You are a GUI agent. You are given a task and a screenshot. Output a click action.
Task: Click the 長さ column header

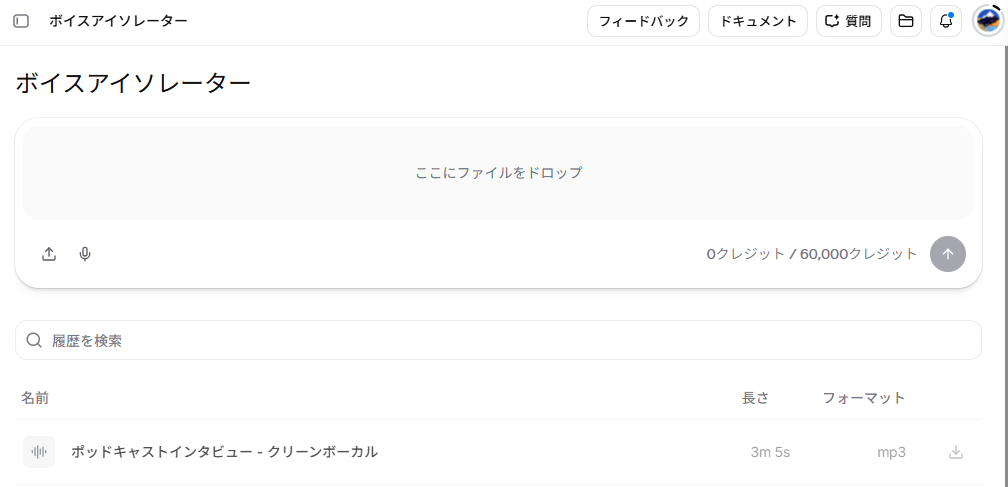pos(755,398)
